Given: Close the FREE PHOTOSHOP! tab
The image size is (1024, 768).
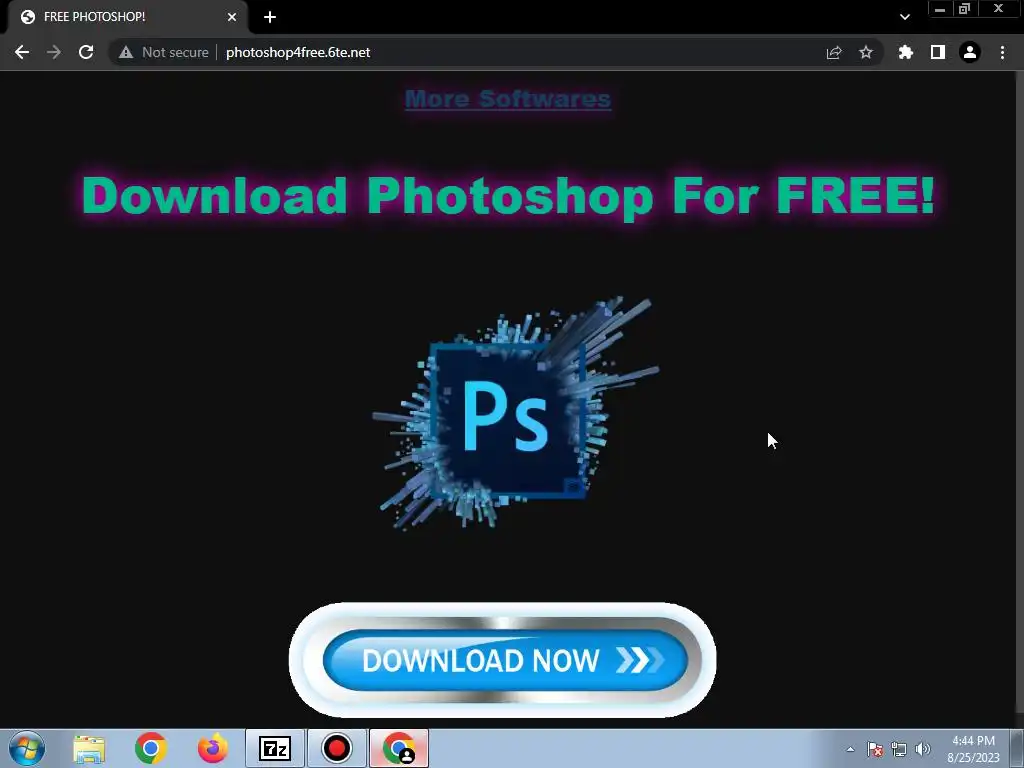Looking at the screenshot, I should [232, 17].
